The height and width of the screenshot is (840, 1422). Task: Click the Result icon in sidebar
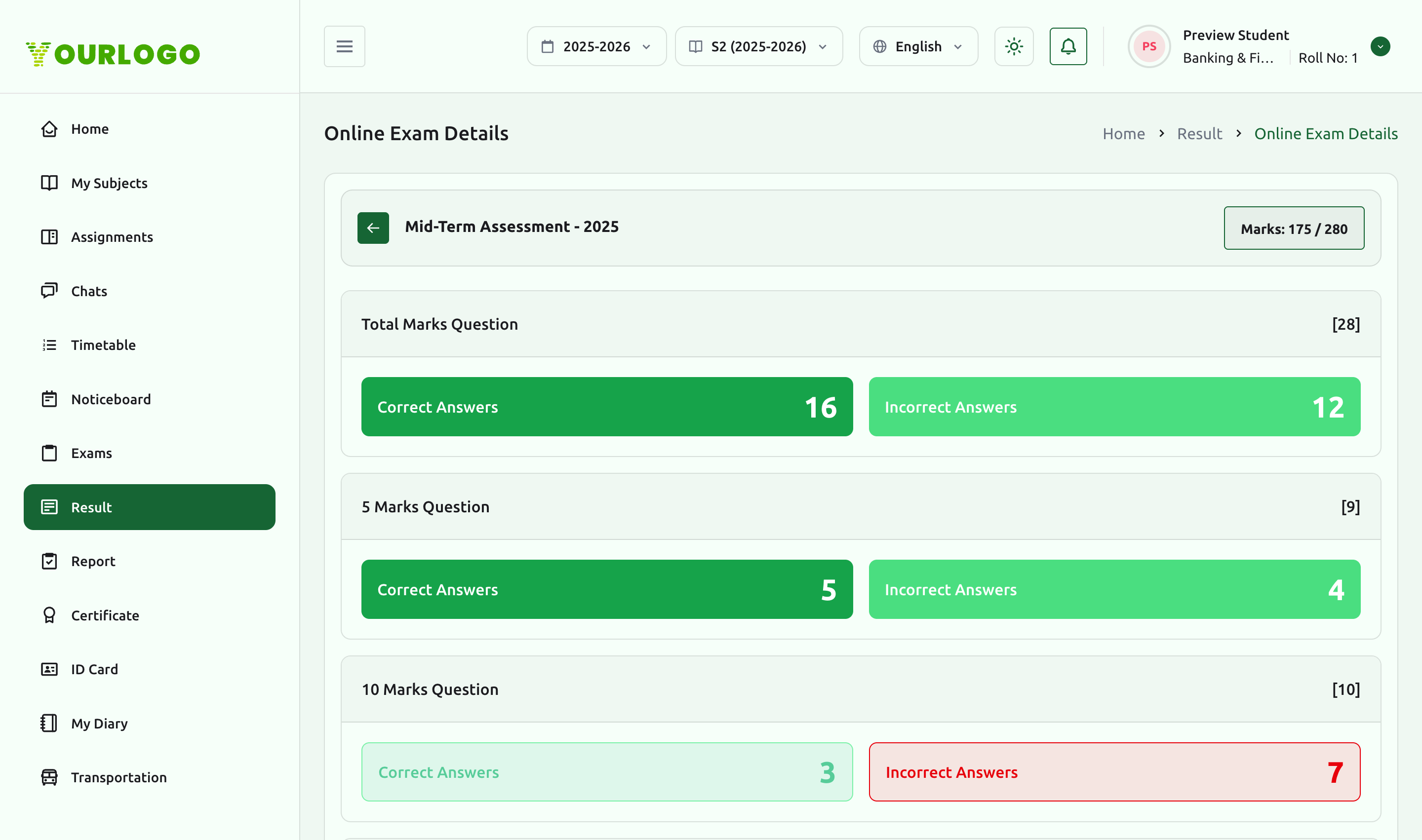[49, 507]
